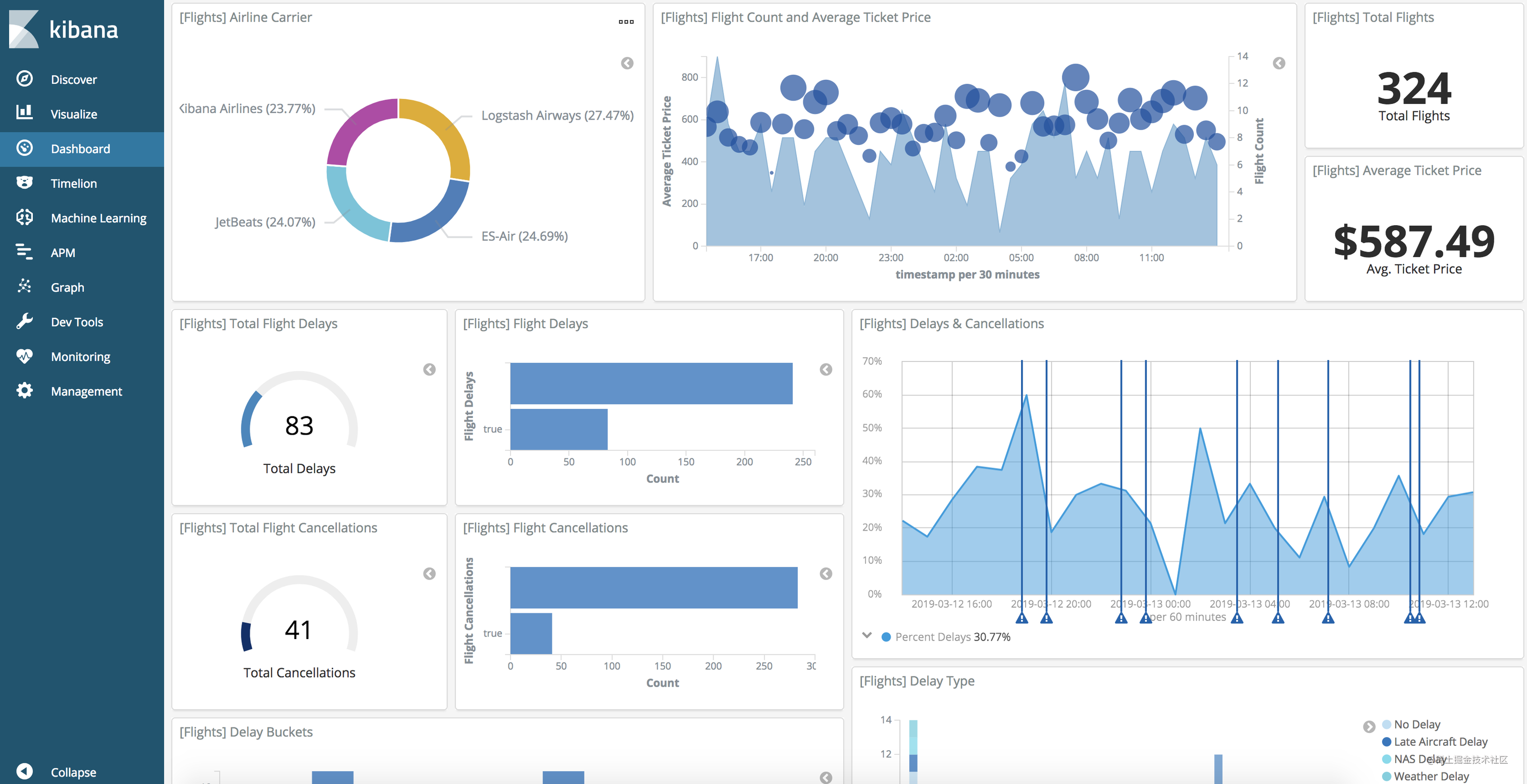Select Visualize in the sidebar
Screen dimensions: 1527x784
pos(74,114)
